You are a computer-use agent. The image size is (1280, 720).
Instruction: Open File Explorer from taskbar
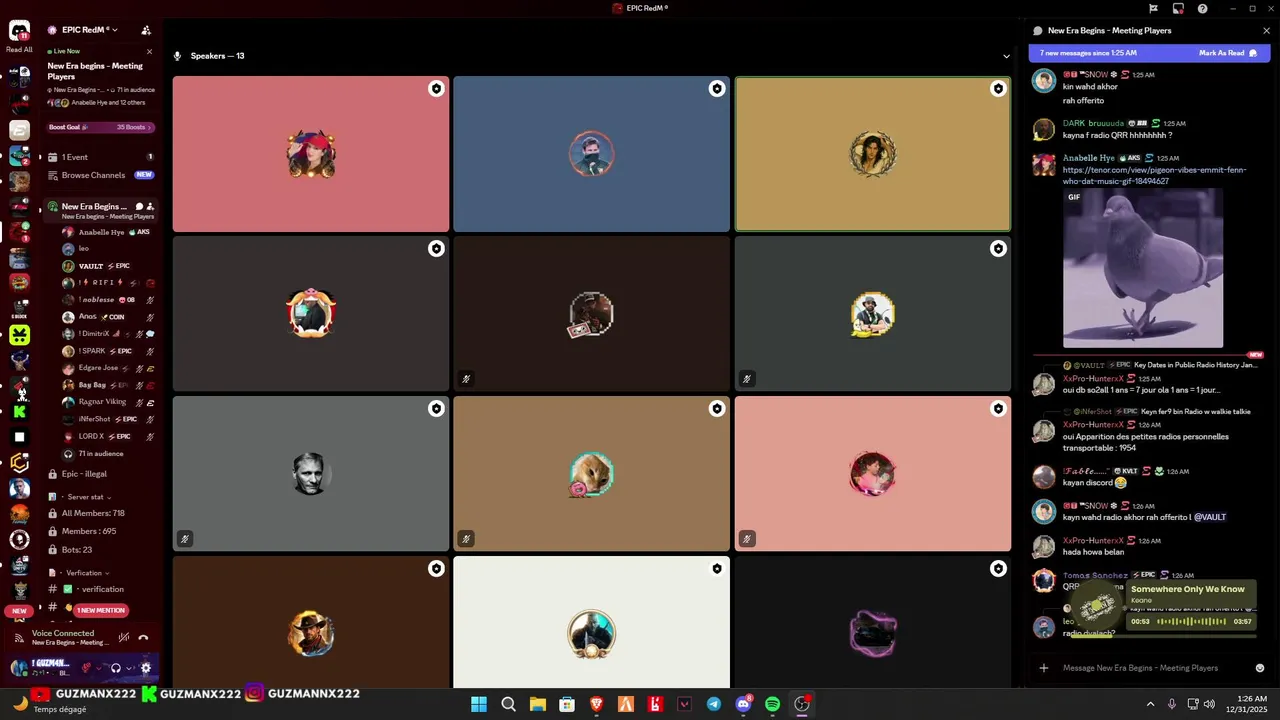pos(538,704)
